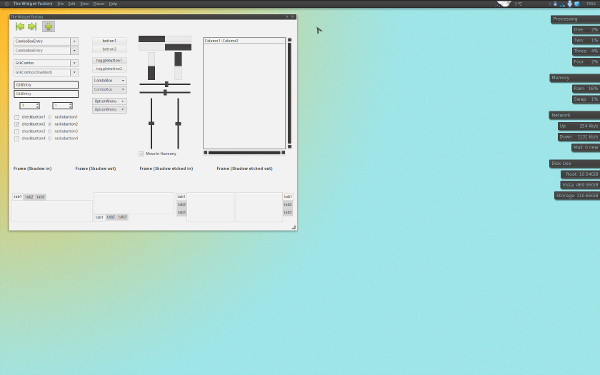Screen dimensions: 600x375
Task: Click the network tray icon in top panel
Action: pyautogui.click(x=562, y=4)
